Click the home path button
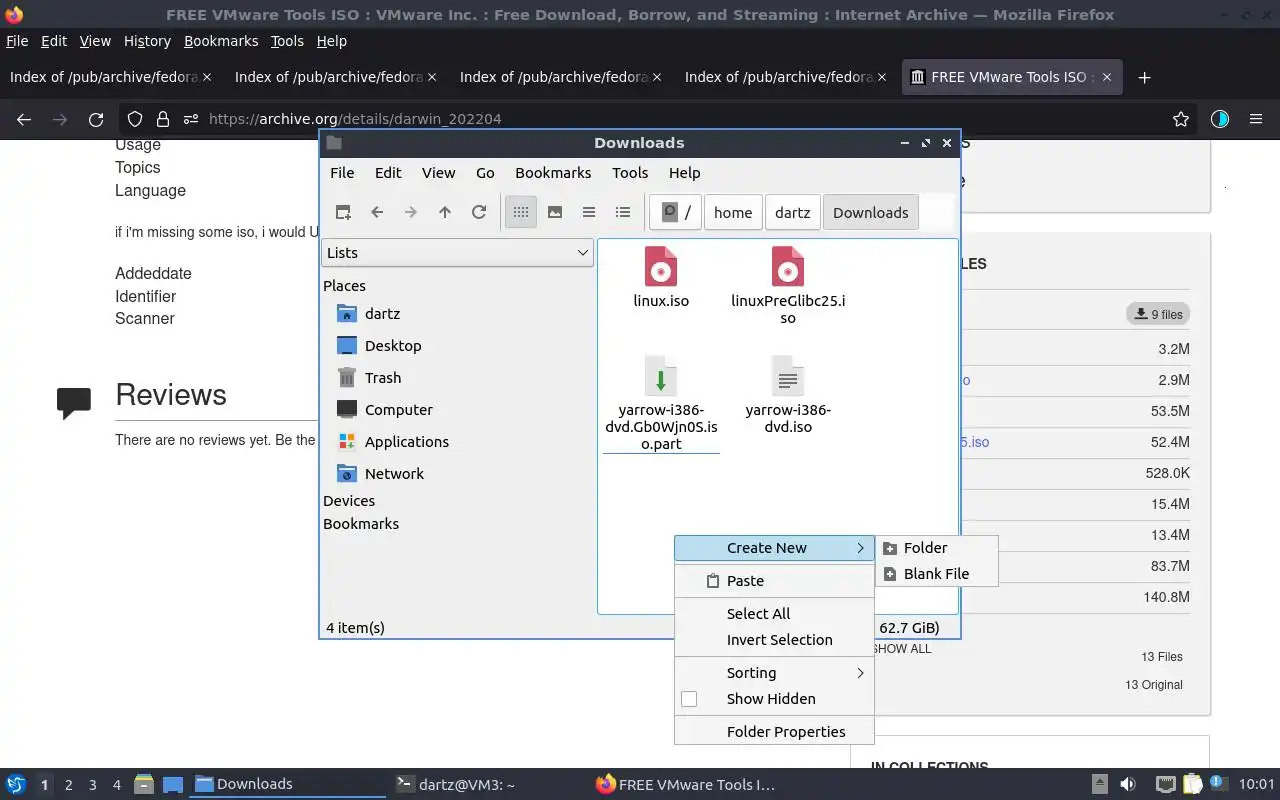1280x800 pixels. pyautogui.click(x=733, y=212)
